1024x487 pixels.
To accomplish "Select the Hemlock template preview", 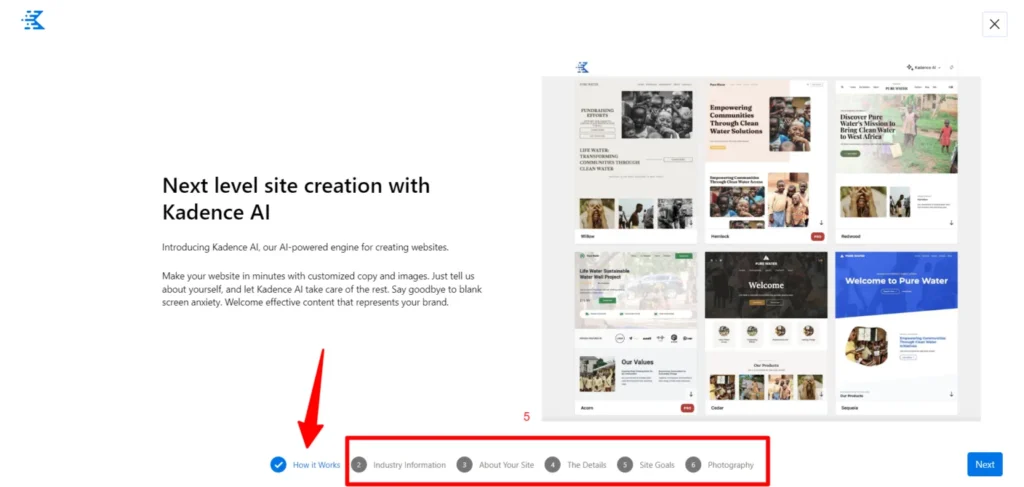I will tap(766, 162).
